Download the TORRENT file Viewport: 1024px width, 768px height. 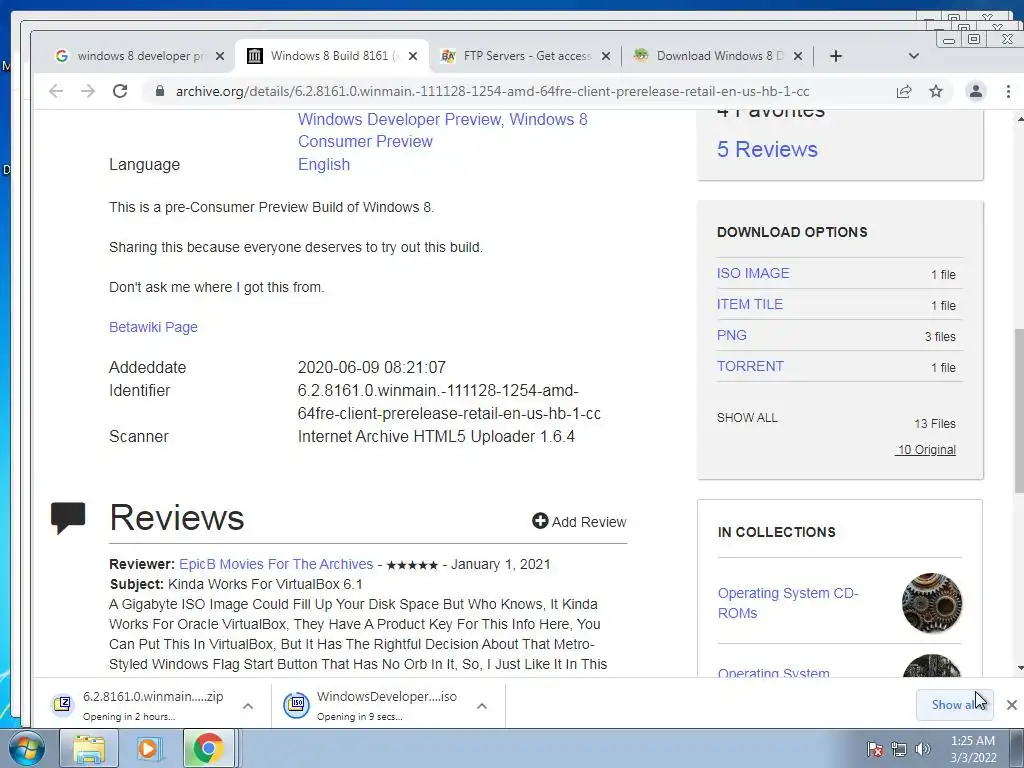pos(750,366)
